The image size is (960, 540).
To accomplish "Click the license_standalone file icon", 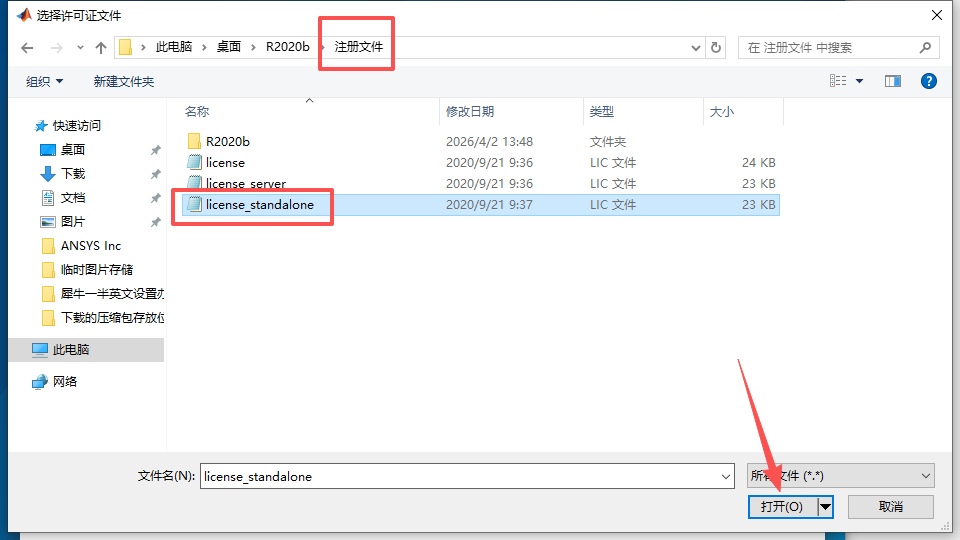I will 194,204.
